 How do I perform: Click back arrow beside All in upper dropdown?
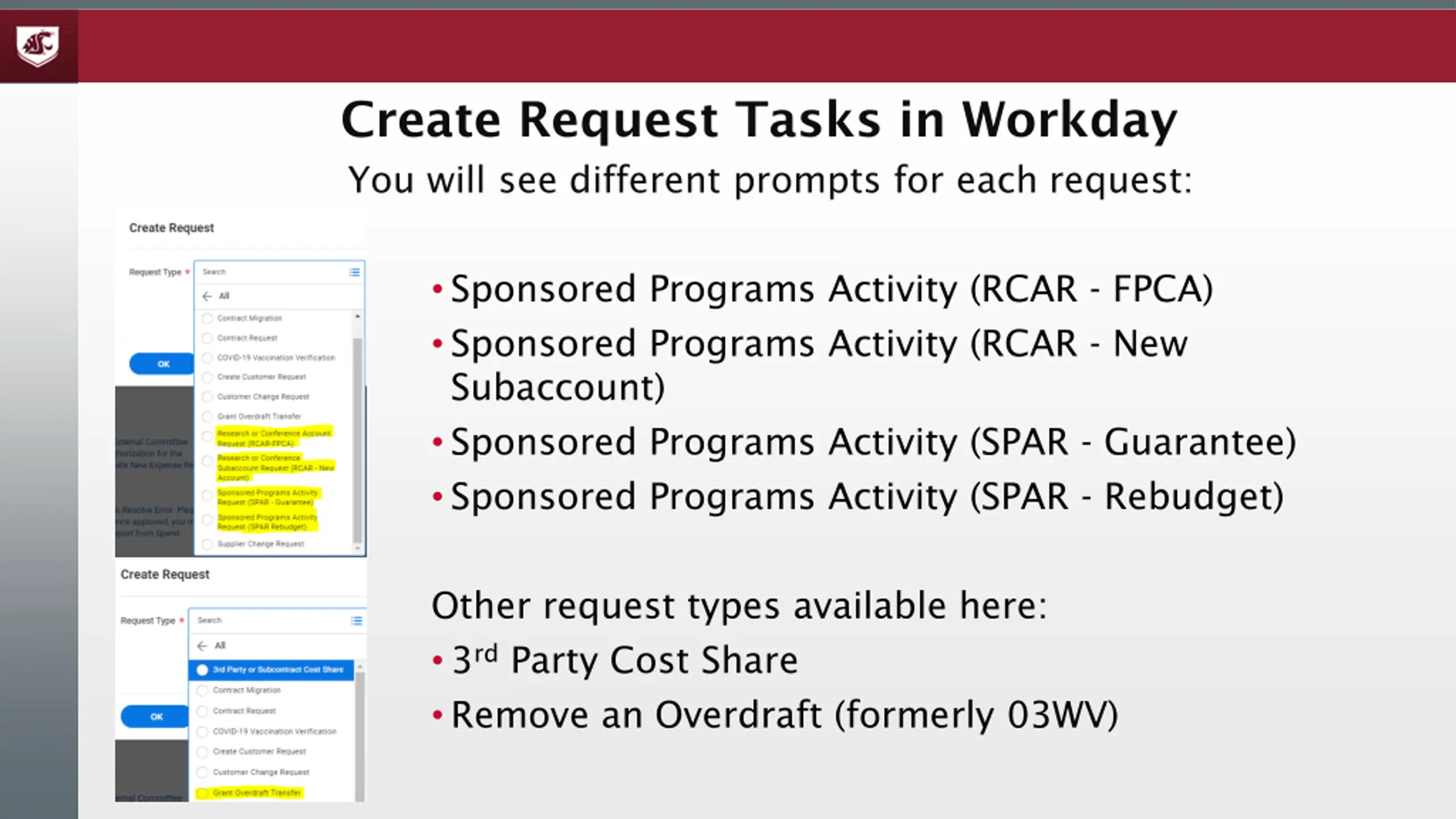(x=207, y=296)
